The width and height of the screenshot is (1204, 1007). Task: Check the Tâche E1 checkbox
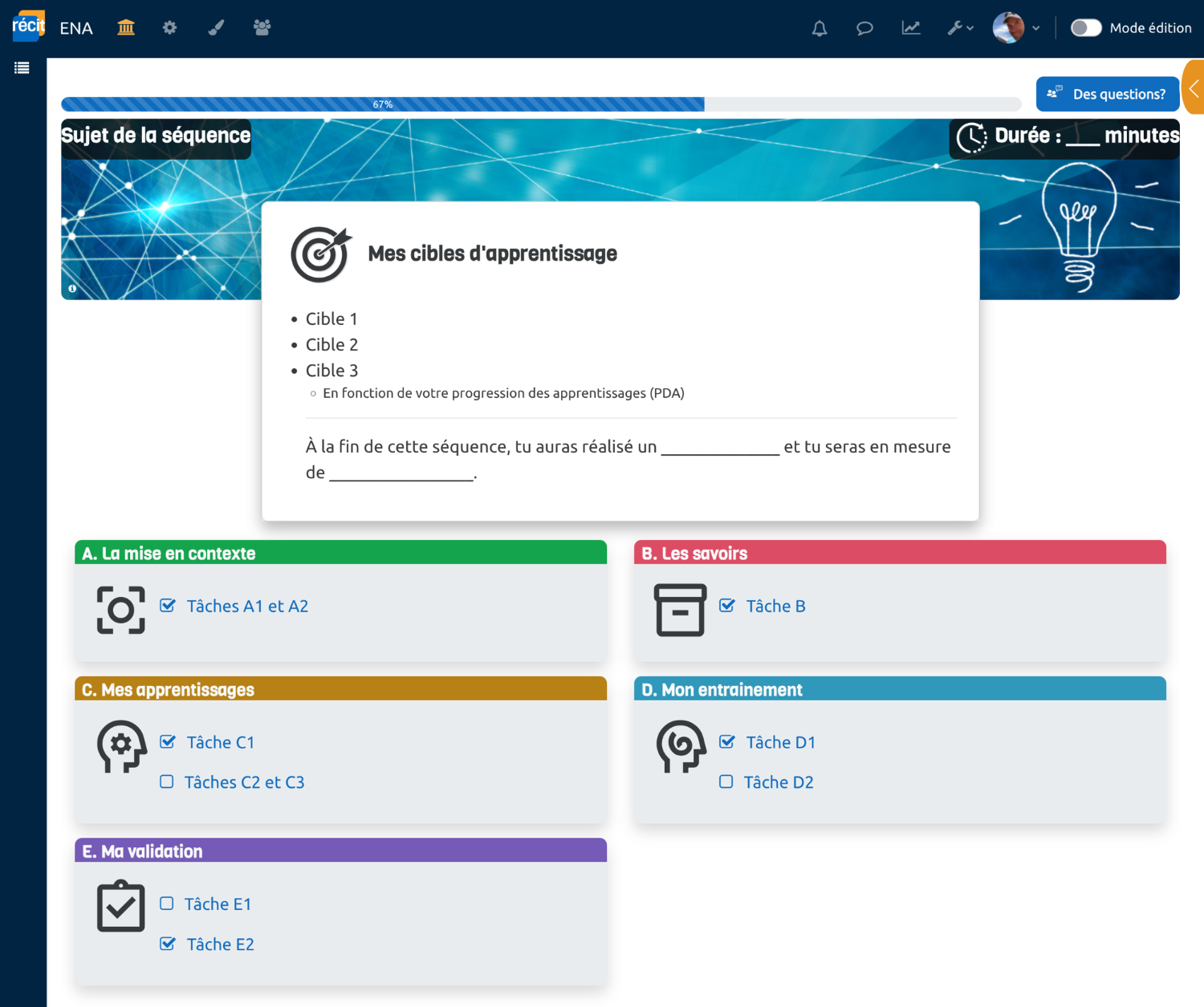(x=167, y=903)
